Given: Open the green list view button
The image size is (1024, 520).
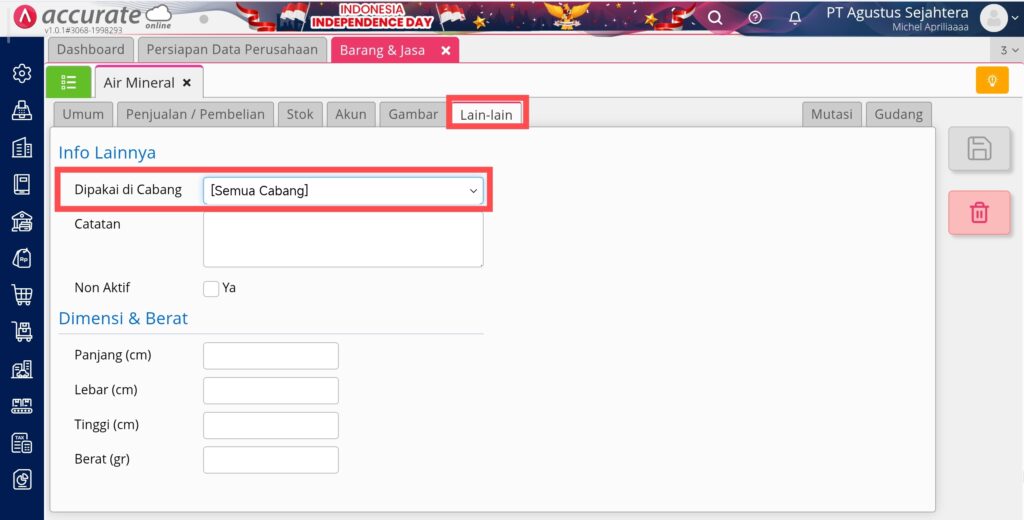Looking at the screenshot, I should 69,82.
